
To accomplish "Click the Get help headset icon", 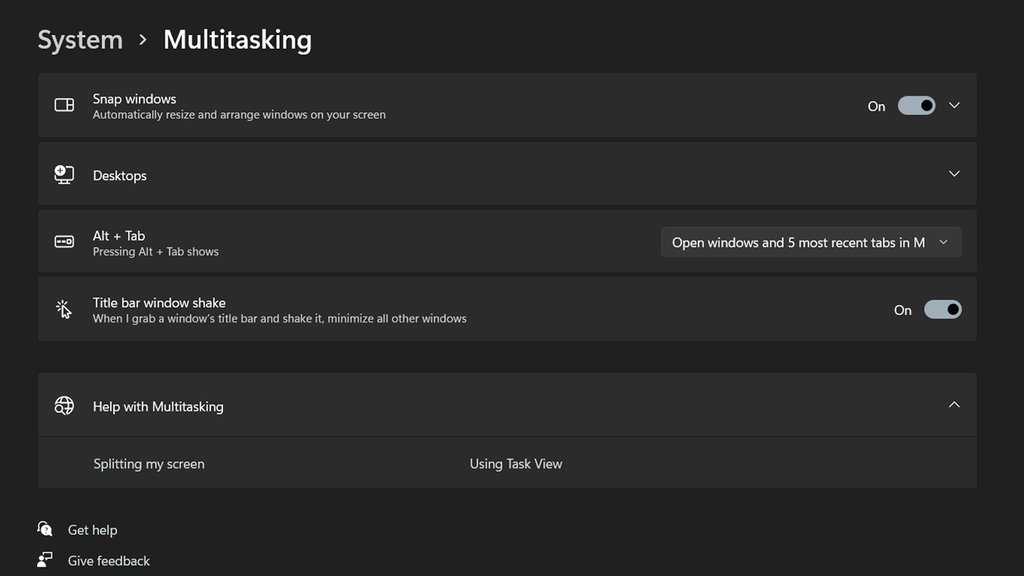I will [x=44, y=528].
